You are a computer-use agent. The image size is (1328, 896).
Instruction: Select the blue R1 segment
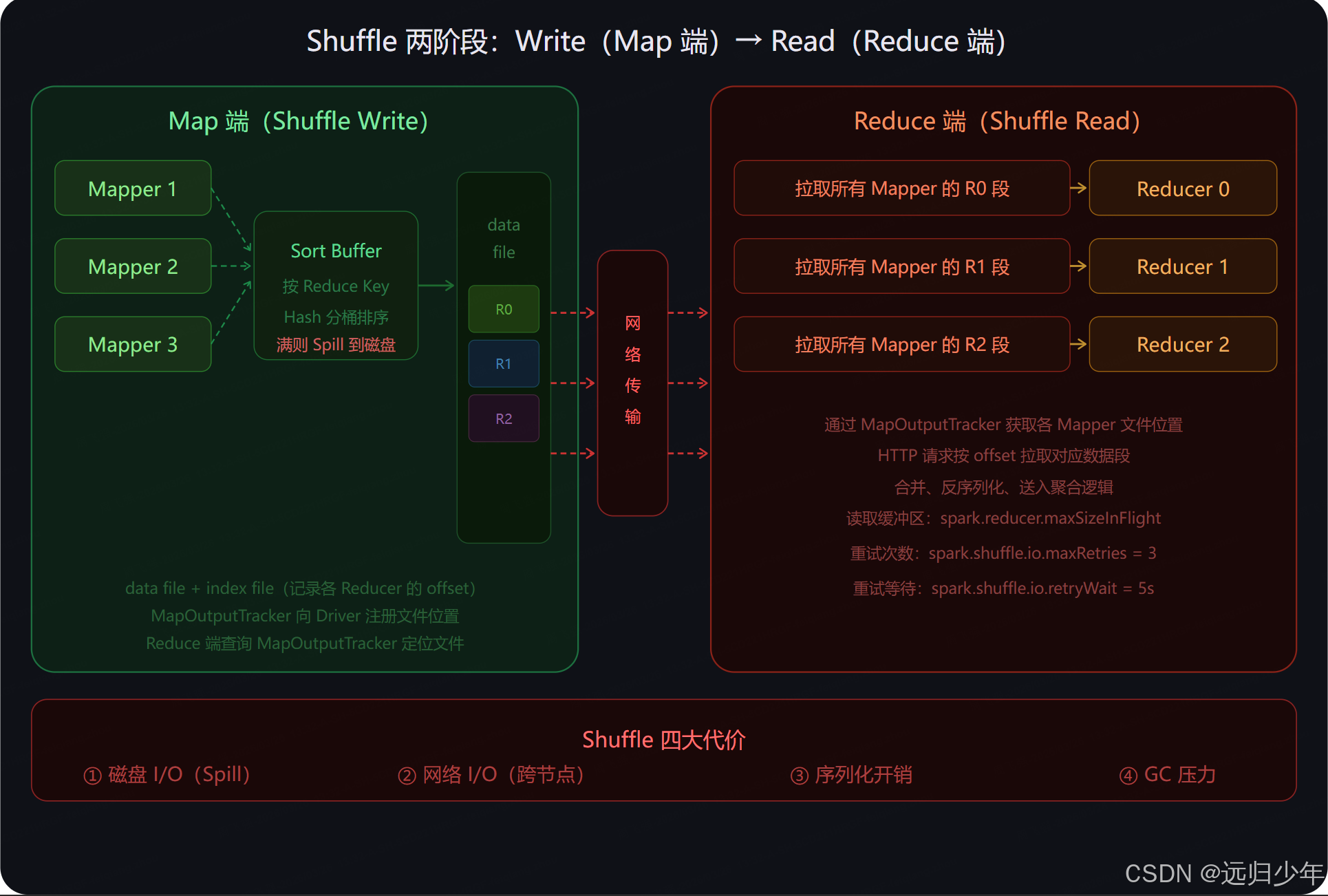click(x=504, y=363)
